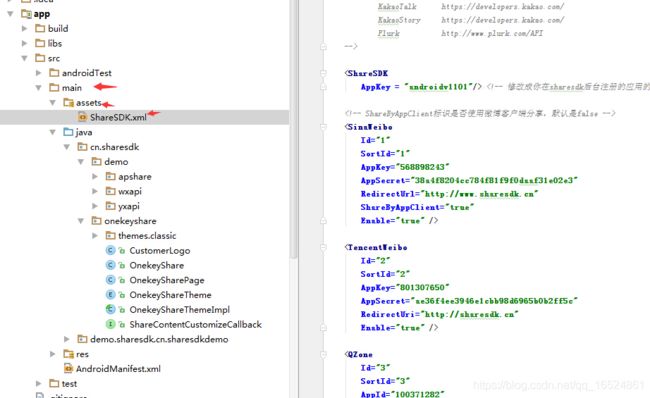The image size is (650, 398).
Task: Collapse the src folder arrow
Action: pyautogui.click(x=24, y=58)
